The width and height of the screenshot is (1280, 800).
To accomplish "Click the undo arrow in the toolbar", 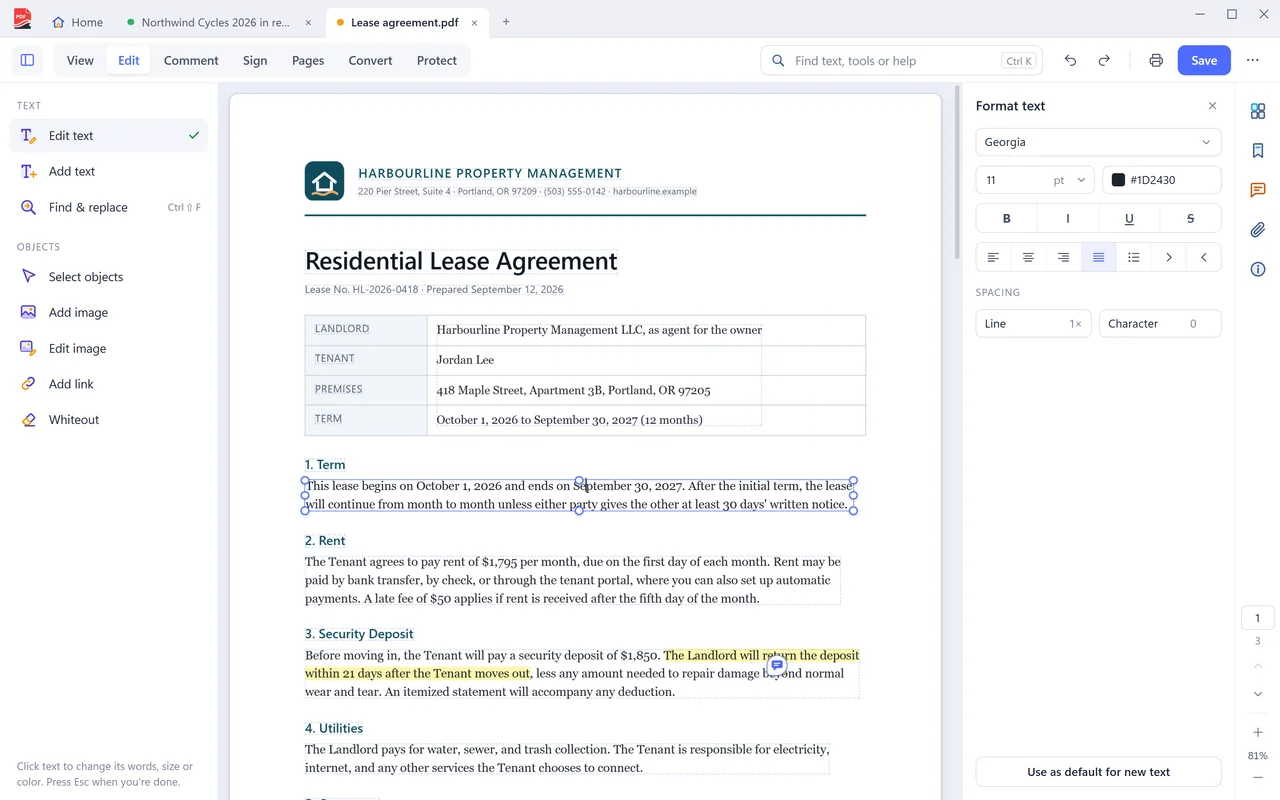I will tap(1070, 60).
